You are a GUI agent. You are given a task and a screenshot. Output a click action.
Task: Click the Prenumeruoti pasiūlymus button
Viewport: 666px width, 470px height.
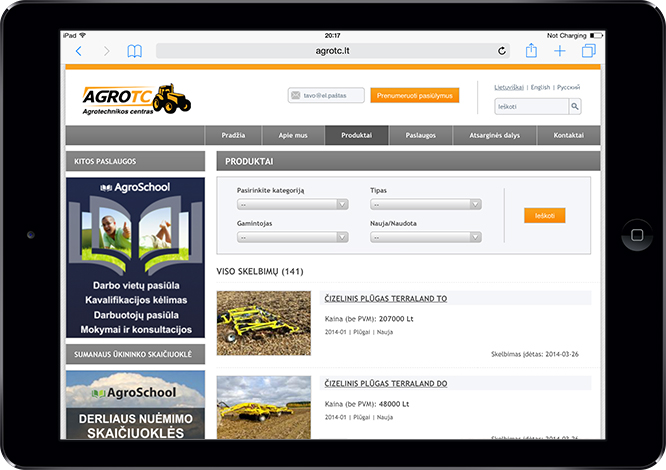click(x=415, y=96)
